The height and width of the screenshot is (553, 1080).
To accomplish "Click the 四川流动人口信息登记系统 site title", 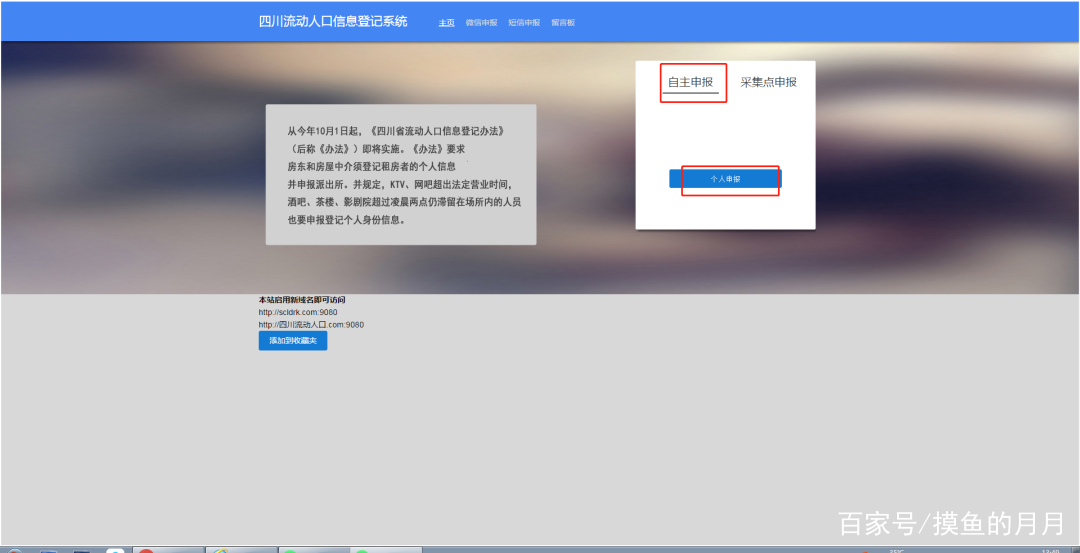I will point(333,21).
